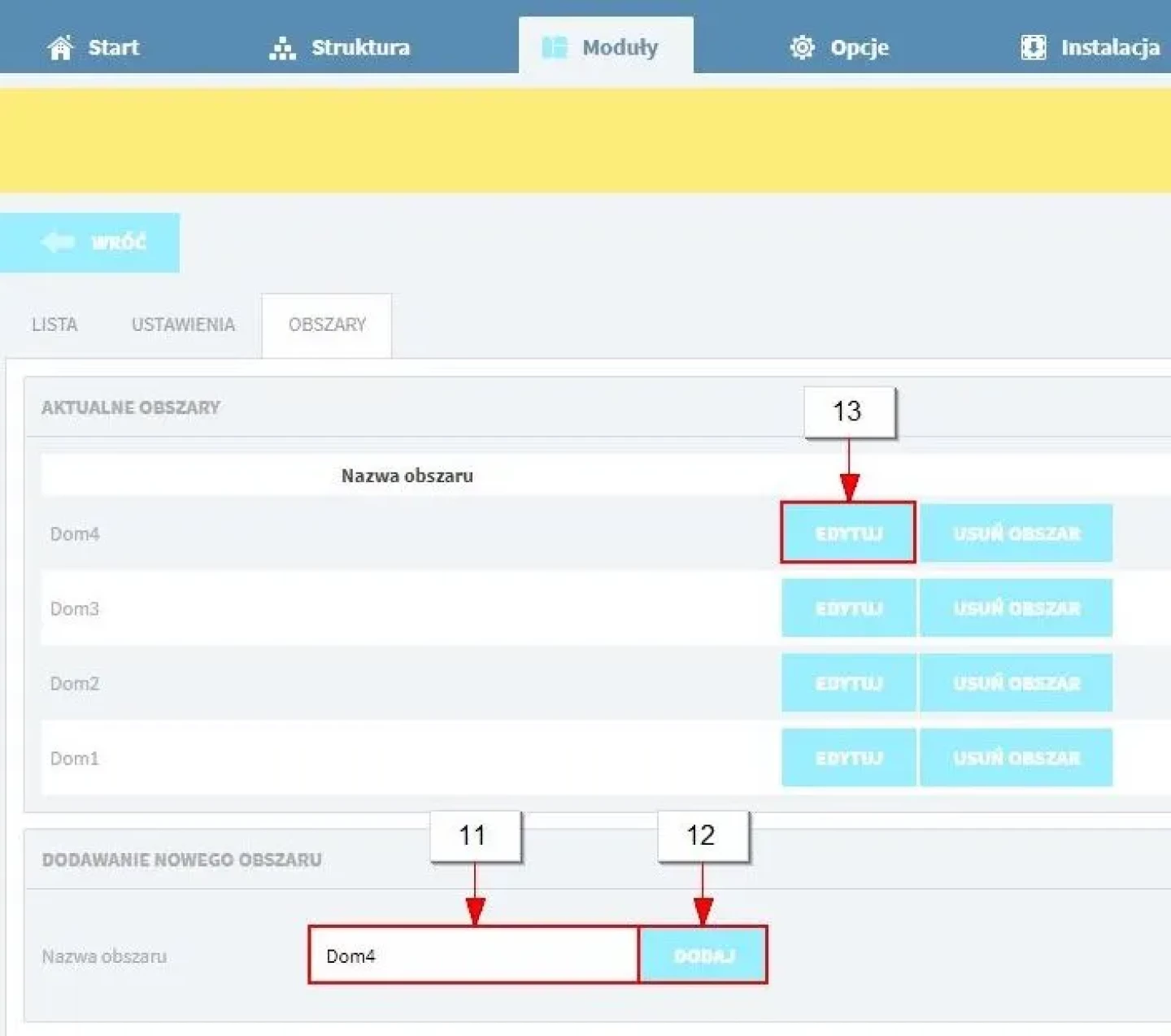Click the Opcje gear icon

coord(802,47)
